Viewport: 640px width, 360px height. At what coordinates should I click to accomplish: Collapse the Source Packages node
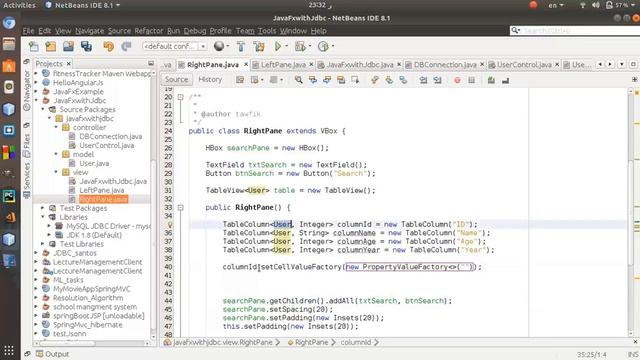pos(43,109)
